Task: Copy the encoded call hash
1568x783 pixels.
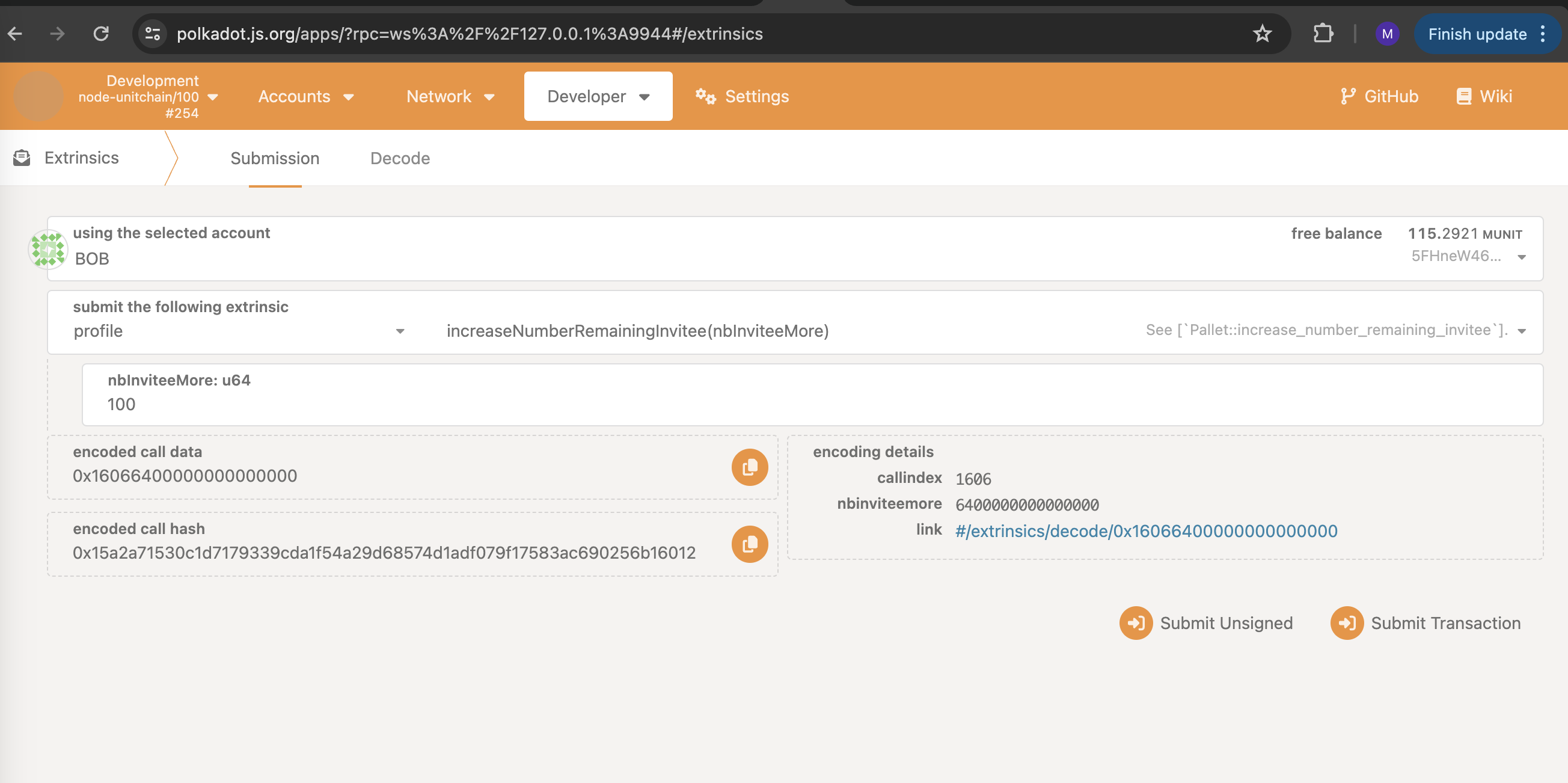Action: (749, 544)
